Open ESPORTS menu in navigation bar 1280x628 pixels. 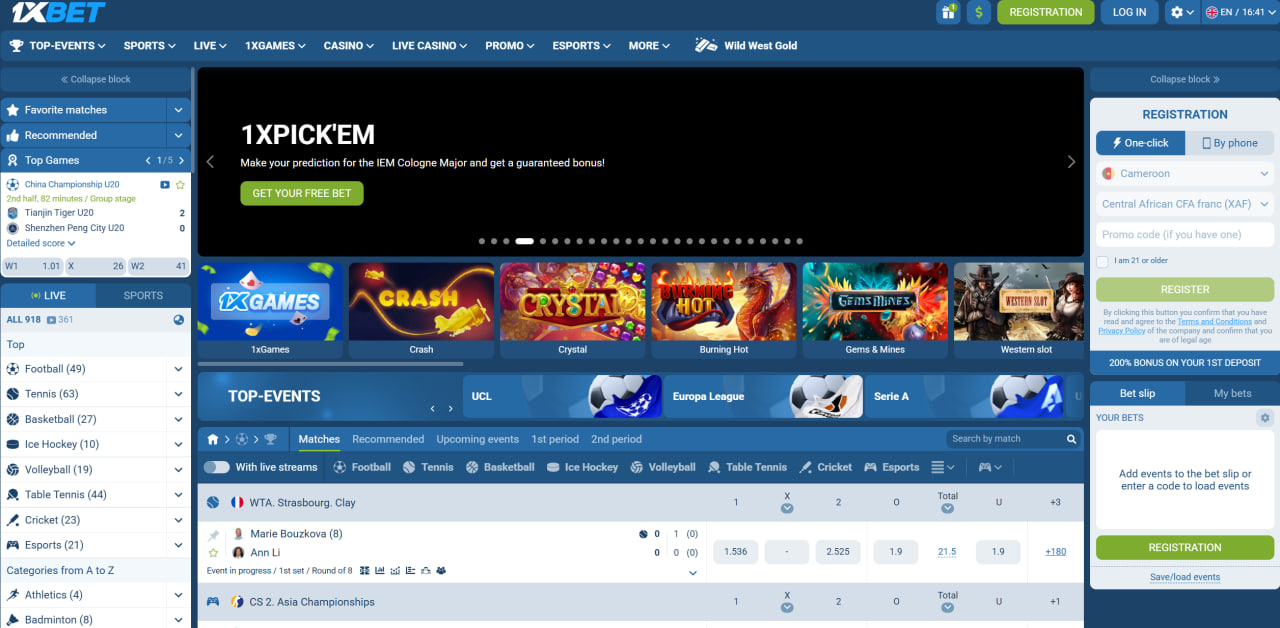coord(582,45)
